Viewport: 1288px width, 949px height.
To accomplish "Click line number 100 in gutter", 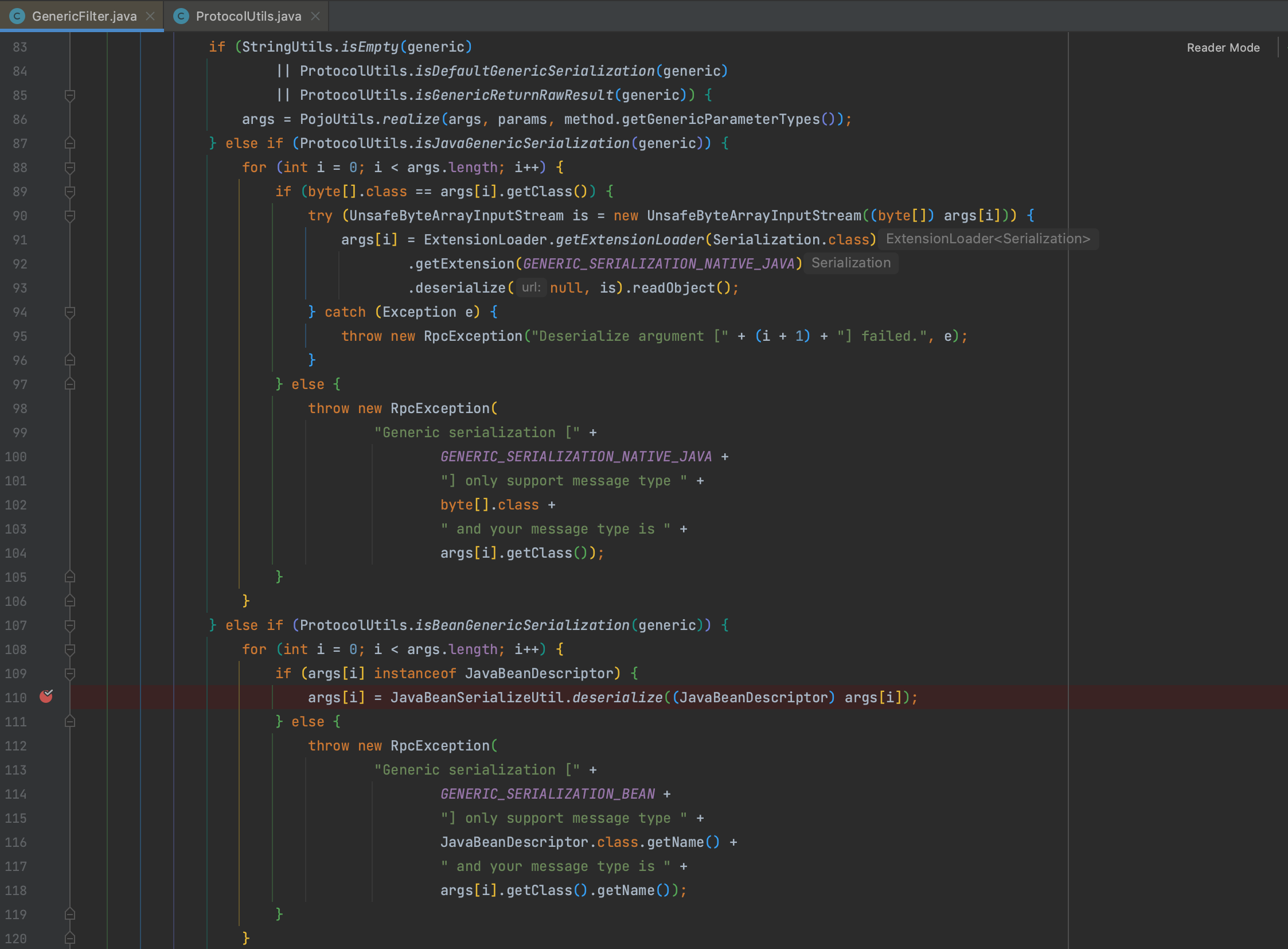I will coord(16,457).
